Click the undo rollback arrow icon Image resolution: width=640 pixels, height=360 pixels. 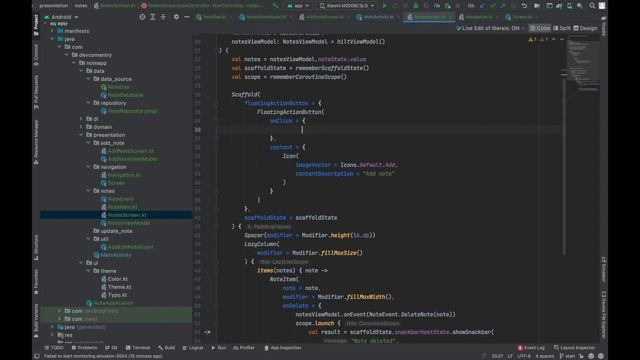[524, 6]
